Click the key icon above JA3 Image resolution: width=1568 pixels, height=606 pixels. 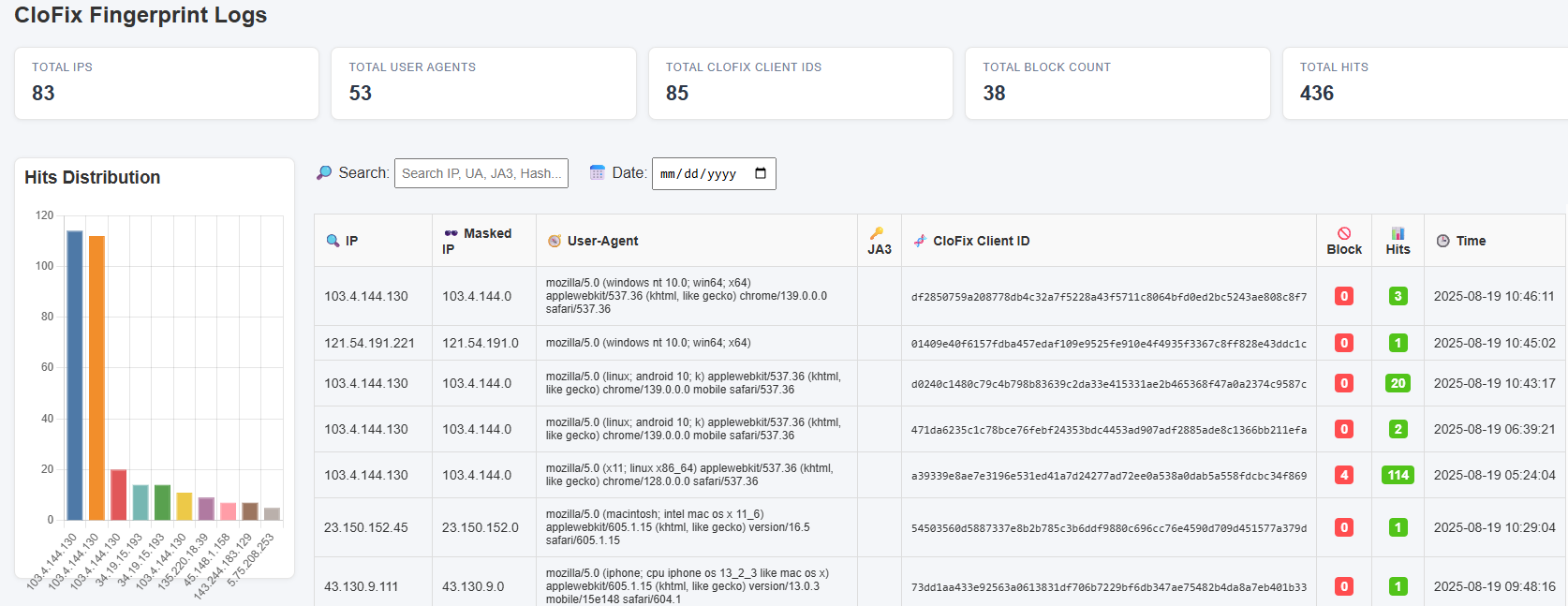pos(877,232)
